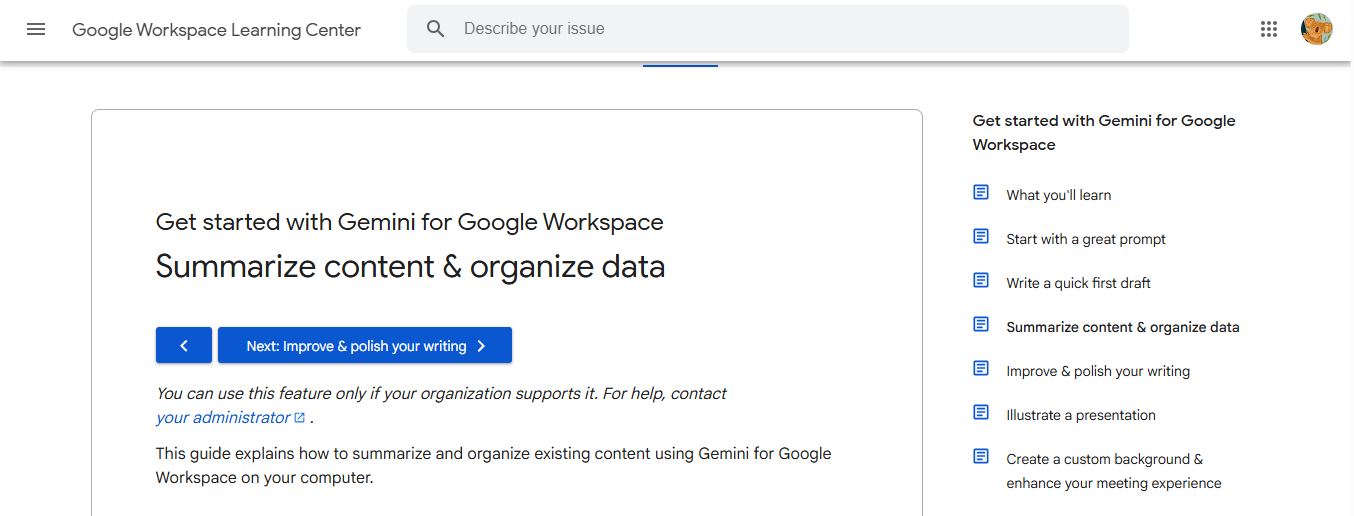Click Next: Improve & polish your writing button
The height and width of the screenshot is (516, 1354).
[365, 345]
